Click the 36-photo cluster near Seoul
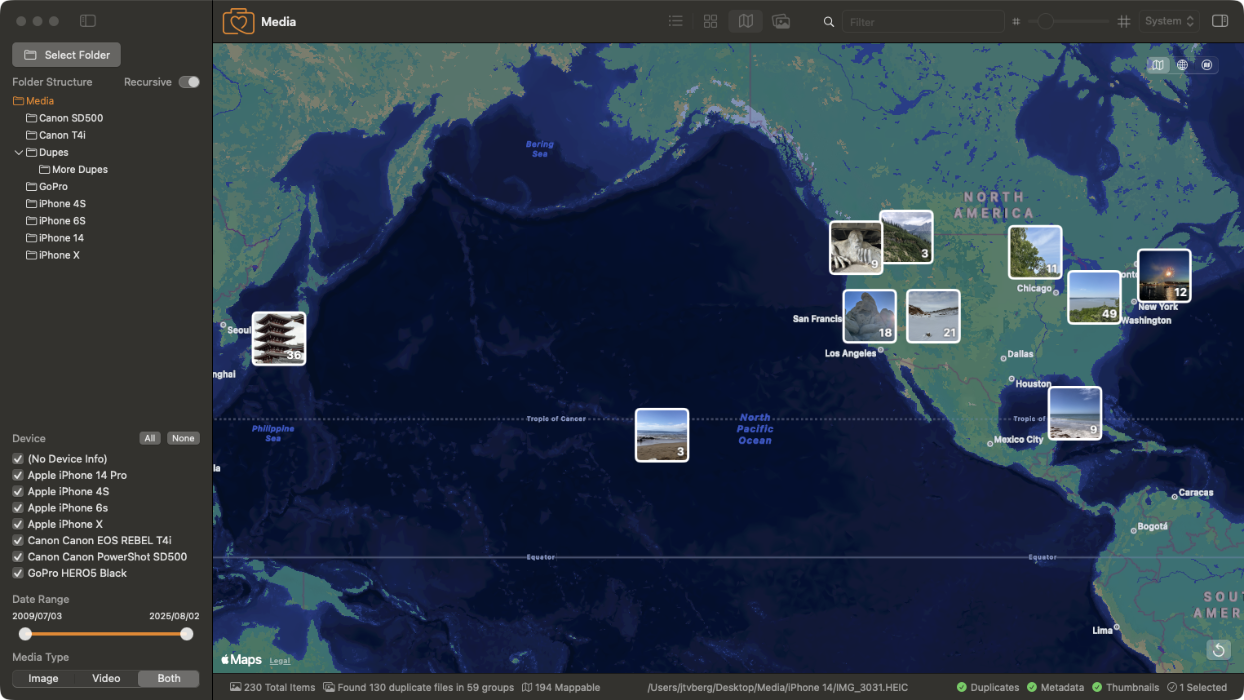 [279, 337]
